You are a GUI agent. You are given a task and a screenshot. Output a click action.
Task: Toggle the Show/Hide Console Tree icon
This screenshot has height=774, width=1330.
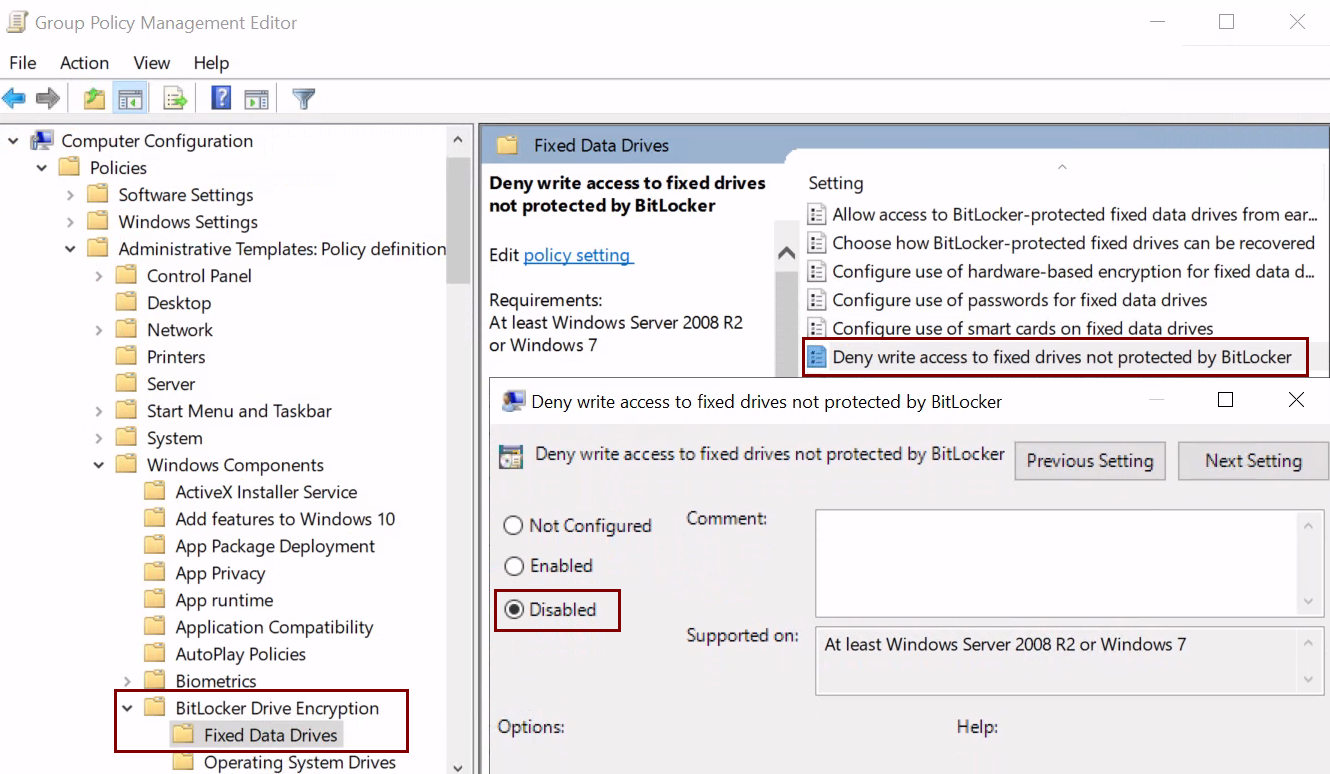[x=130, y=98]
